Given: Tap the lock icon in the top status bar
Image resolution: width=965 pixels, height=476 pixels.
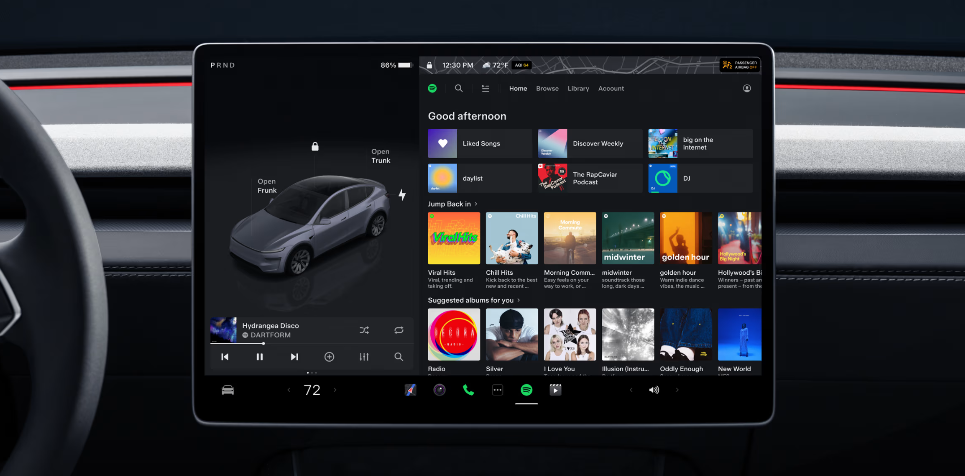Looking at the screenshot, I should (429, 65).
